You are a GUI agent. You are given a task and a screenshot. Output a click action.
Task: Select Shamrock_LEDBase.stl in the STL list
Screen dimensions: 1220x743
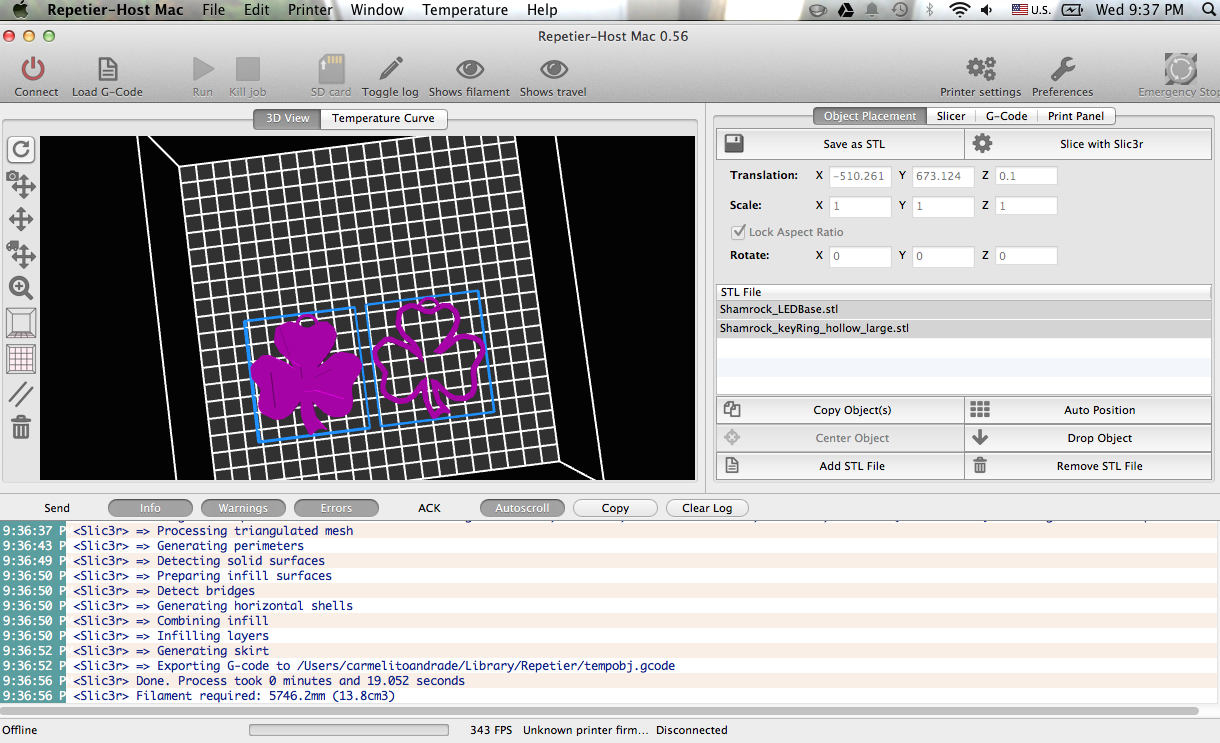964,309
